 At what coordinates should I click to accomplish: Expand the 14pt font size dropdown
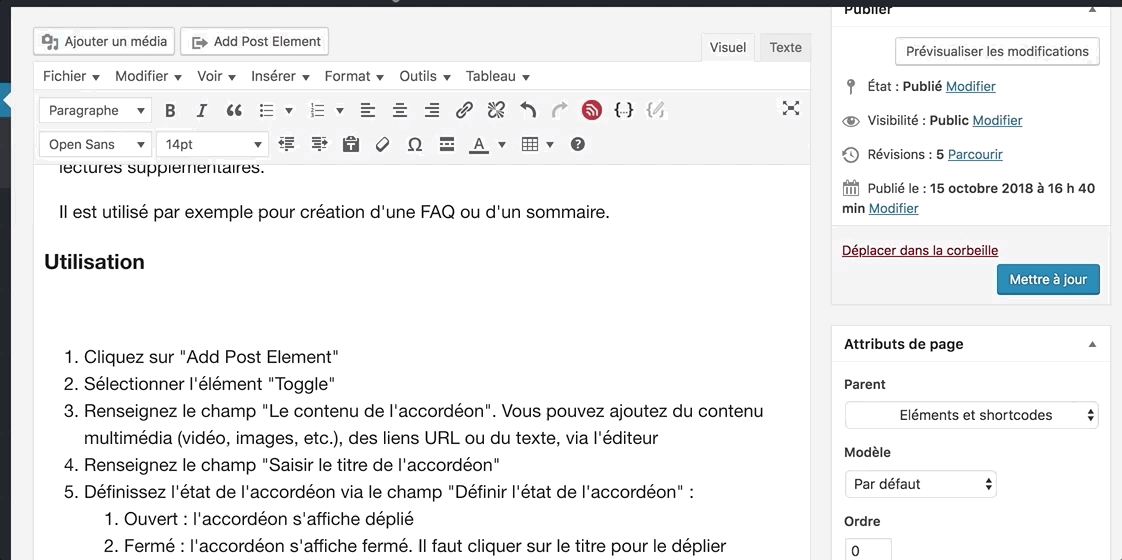pyautogui.click(x=212, y=145)
